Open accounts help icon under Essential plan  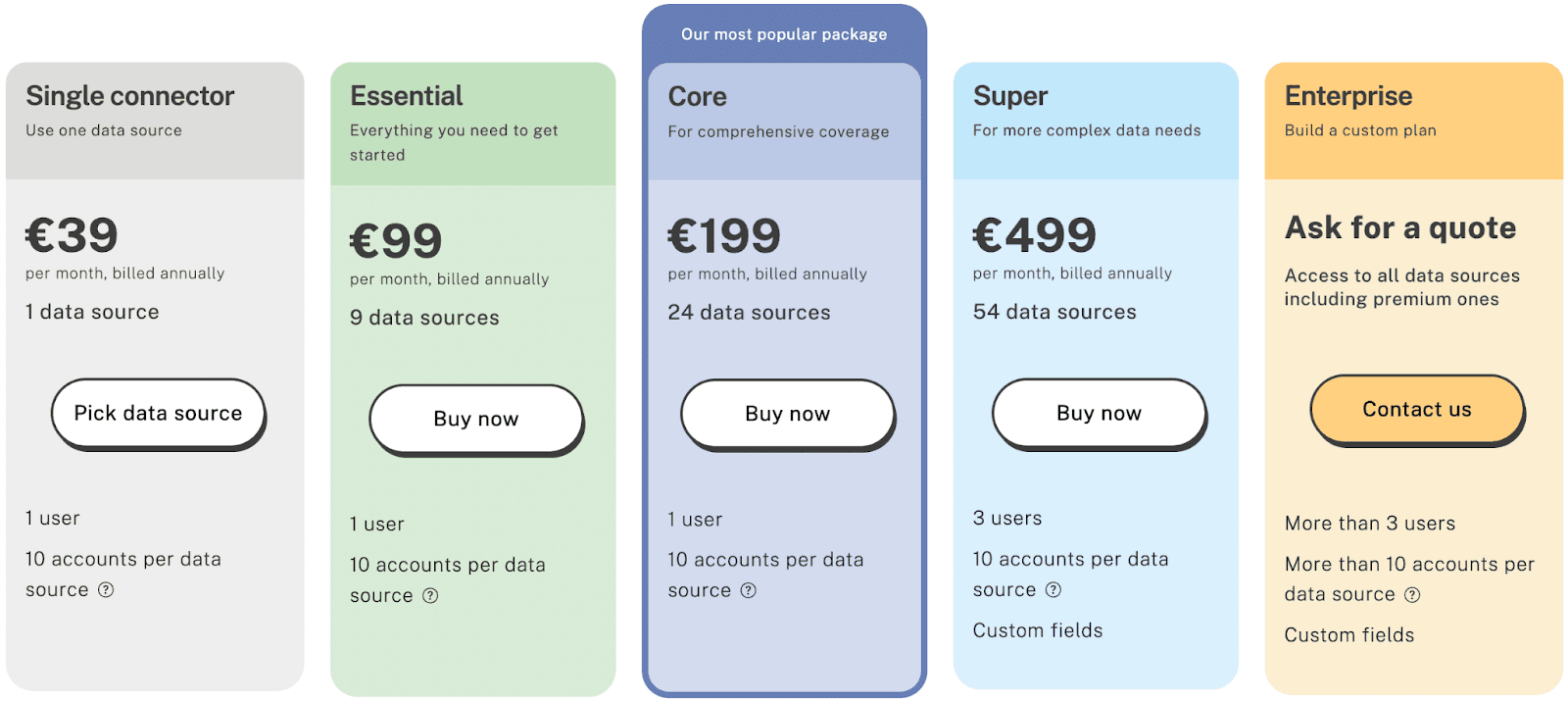pyautogui.click(x=430, y=596)
